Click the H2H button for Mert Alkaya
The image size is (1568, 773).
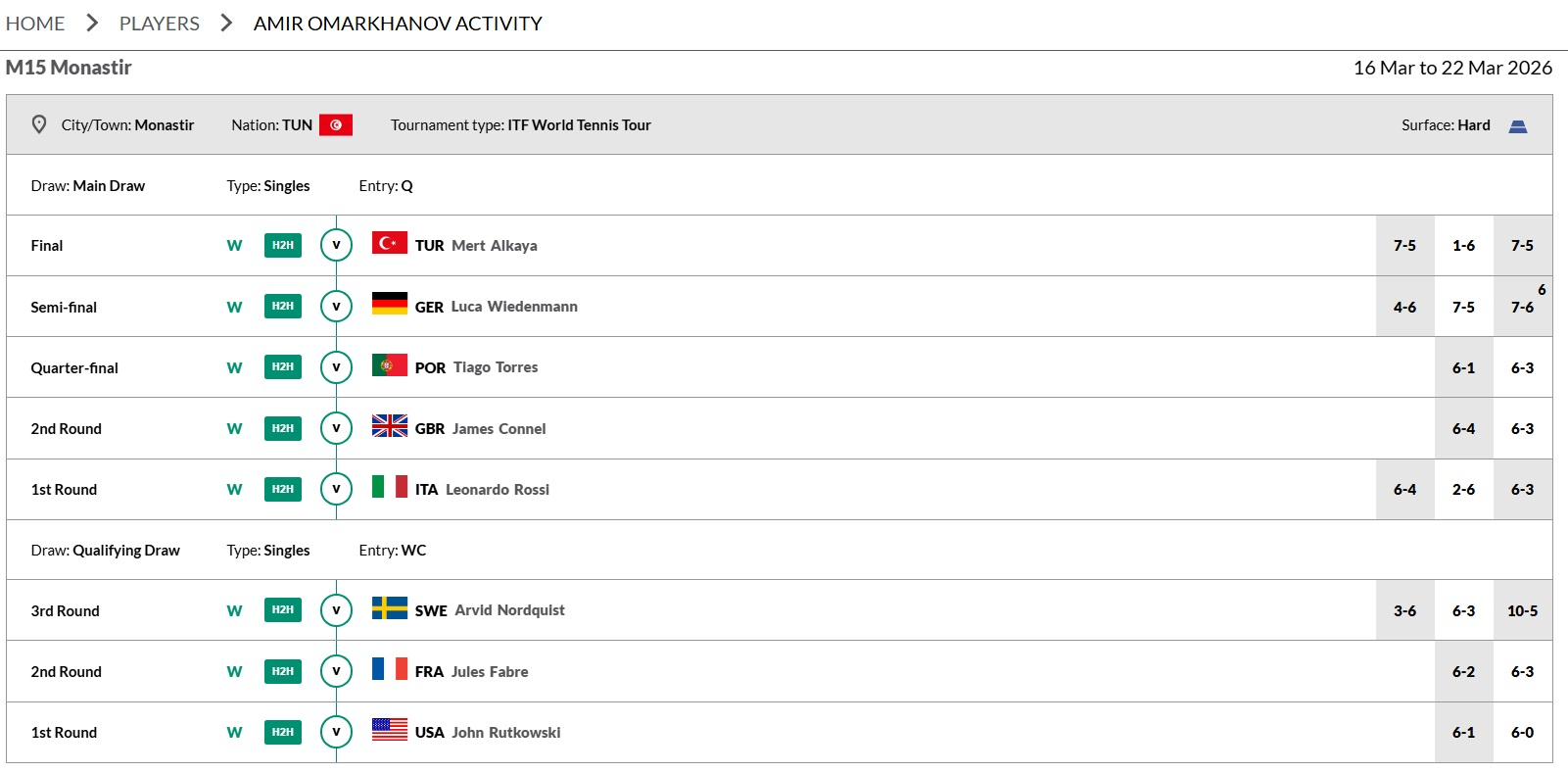tap(282, 245)
